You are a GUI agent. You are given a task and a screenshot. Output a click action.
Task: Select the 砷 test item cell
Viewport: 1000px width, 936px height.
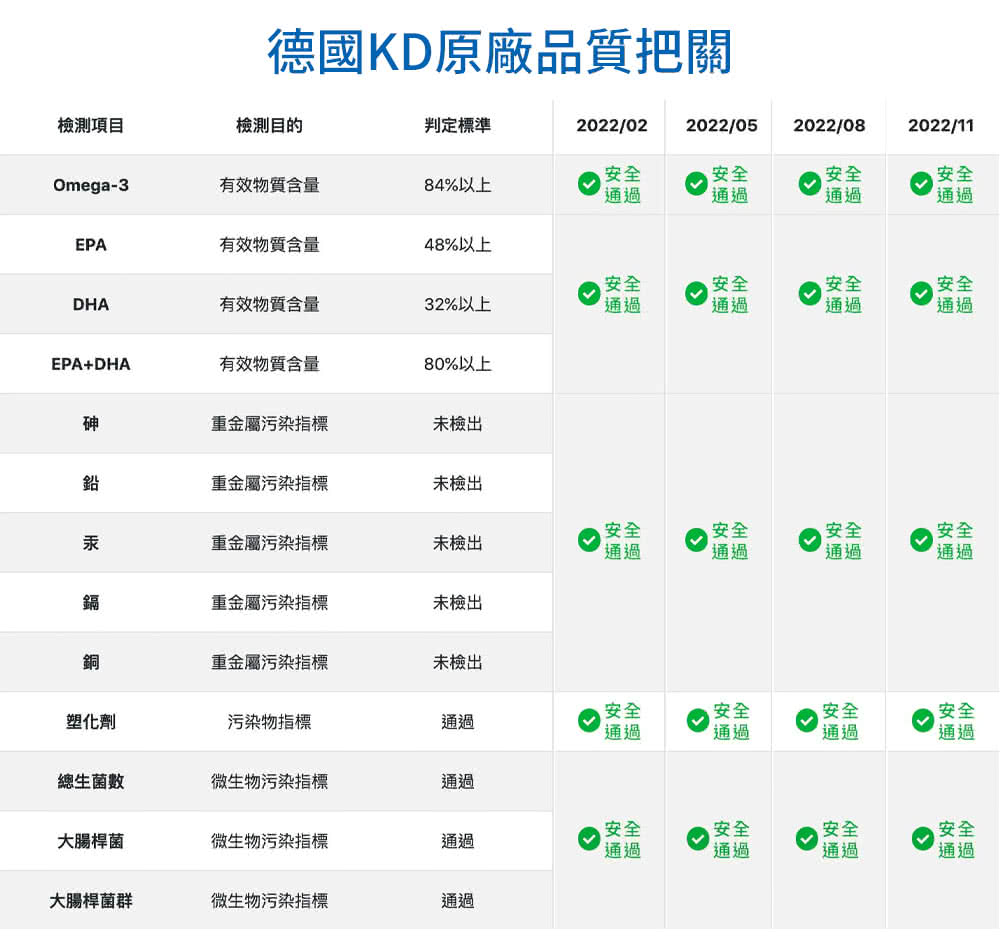[x=91, y=424]
